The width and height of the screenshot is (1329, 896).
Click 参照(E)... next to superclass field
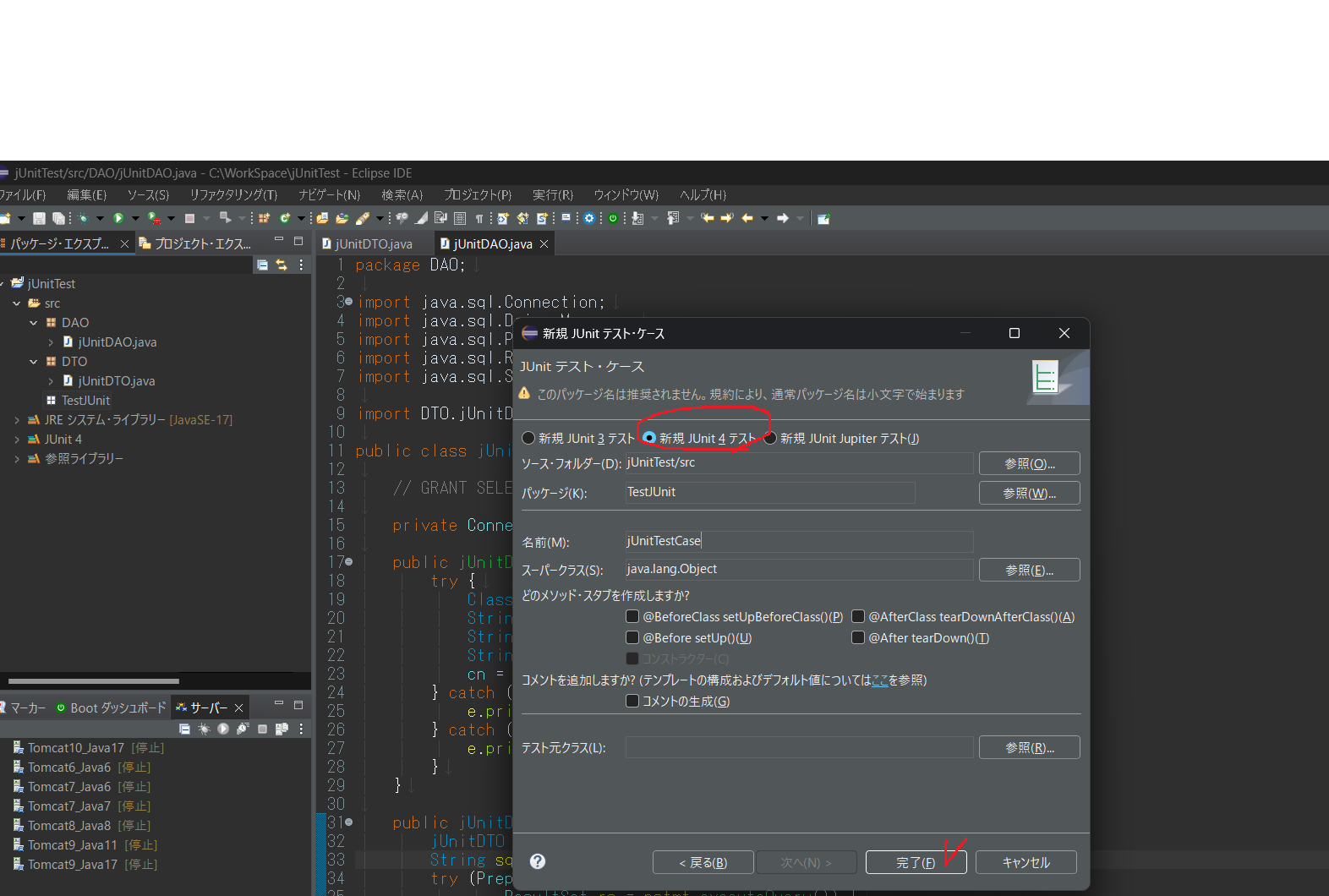pos(1029,570)
